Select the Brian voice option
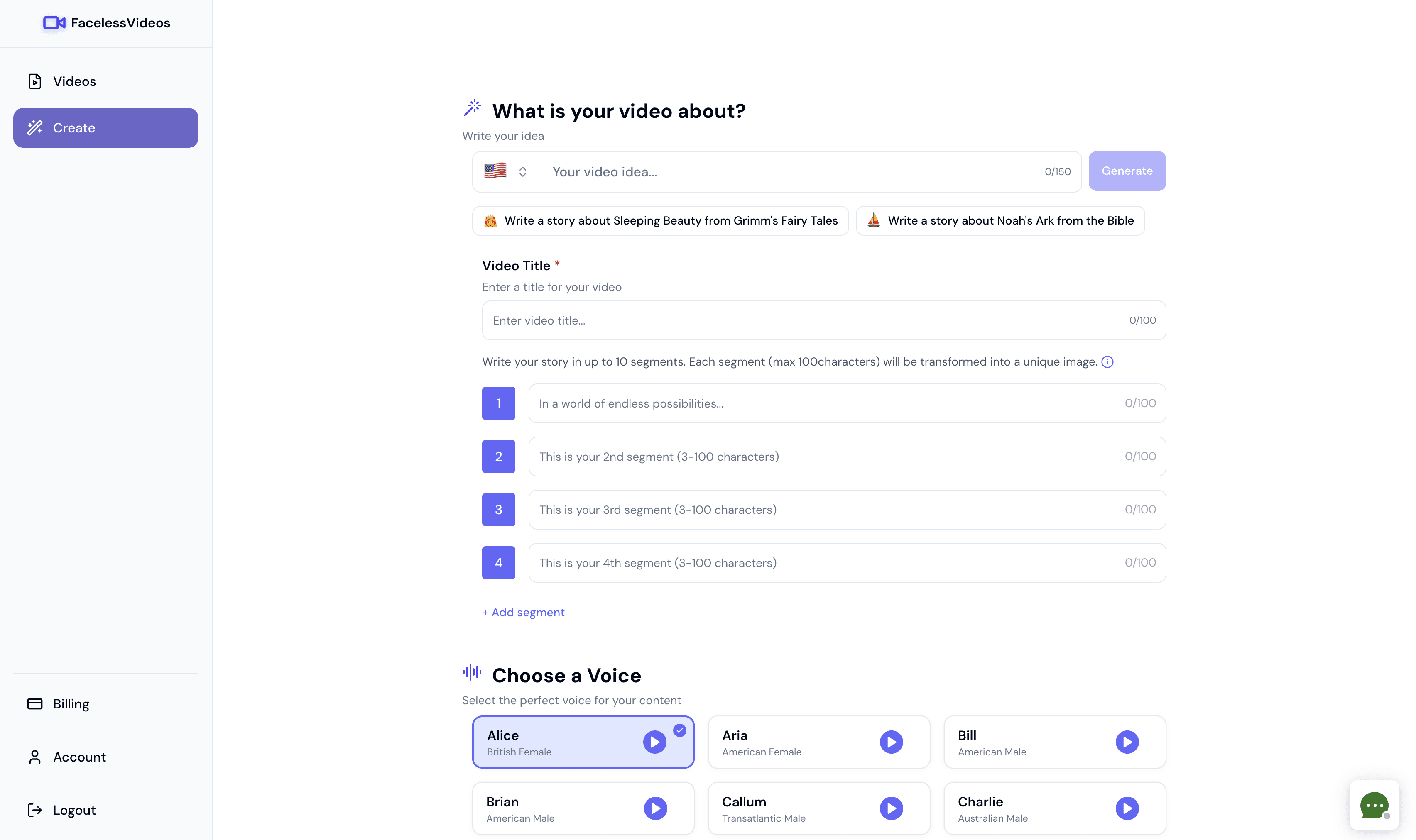 555,808
